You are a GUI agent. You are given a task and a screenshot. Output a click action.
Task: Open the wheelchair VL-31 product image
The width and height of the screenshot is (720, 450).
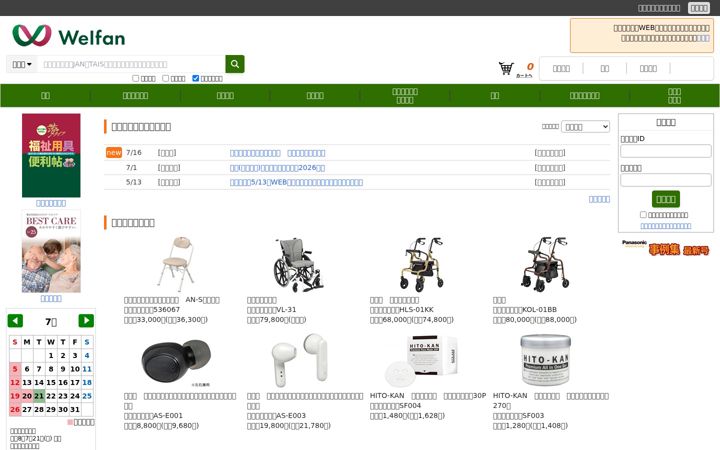point(298,265)
